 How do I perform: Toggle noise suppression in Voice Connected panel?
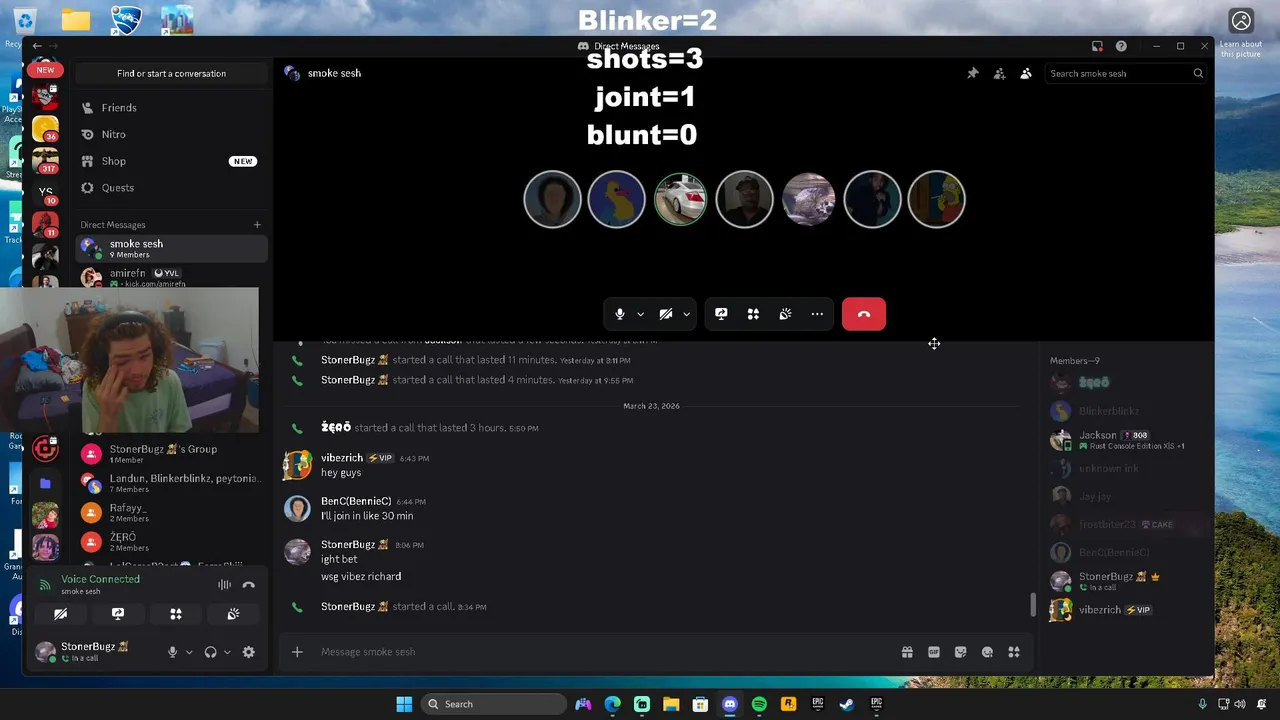pos(224,585)
